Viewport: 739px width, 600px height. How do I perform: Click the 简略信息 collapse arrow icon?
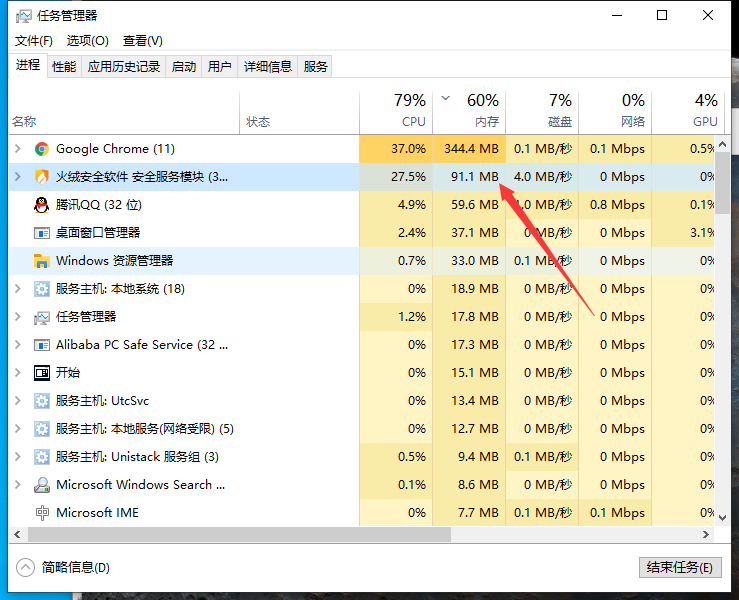pyautogui.click(x=25, y=567)
